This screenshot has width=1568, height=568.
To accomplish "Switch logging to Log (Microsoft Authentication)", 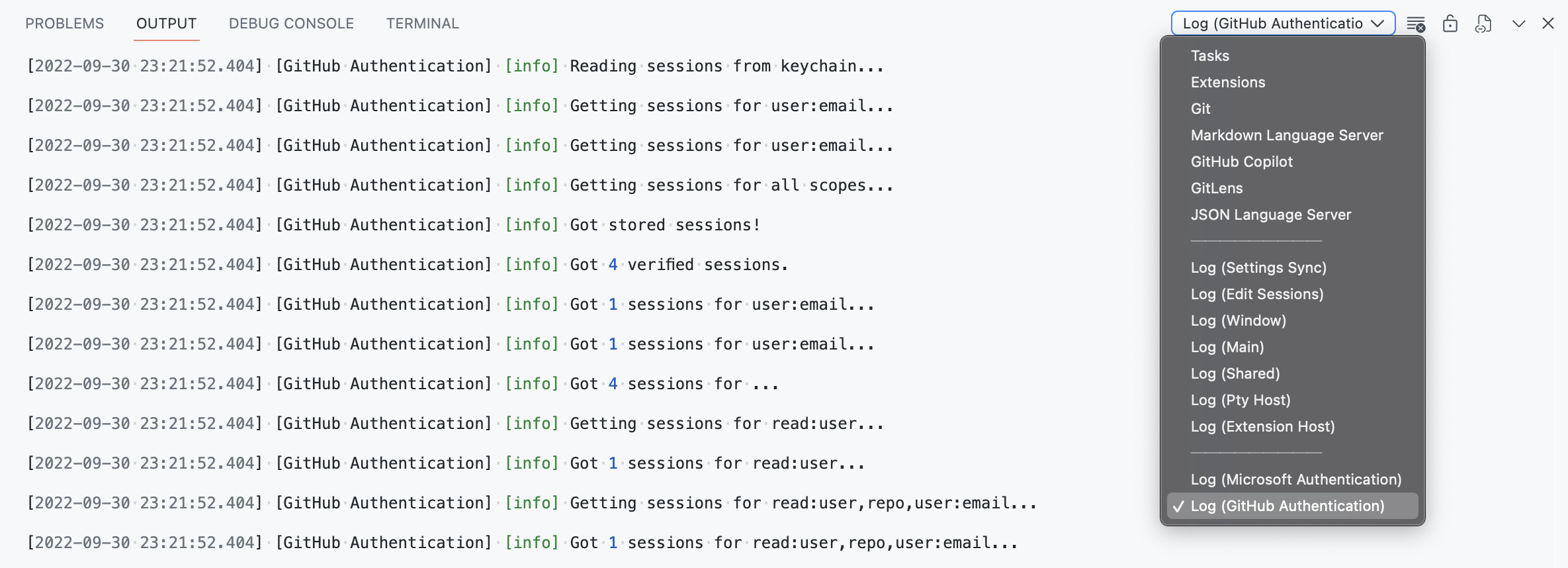I will (1295, 479).
